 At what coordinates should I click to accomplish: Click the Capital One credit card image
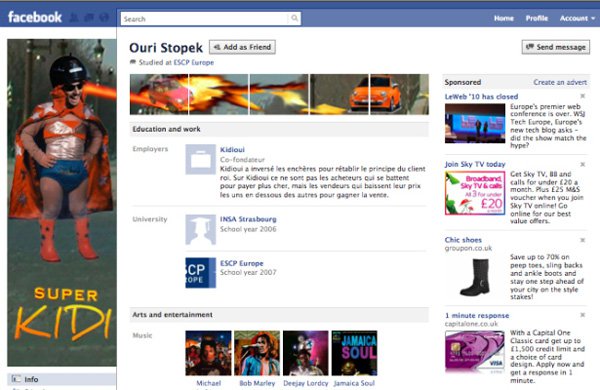(x=475, y=352)
